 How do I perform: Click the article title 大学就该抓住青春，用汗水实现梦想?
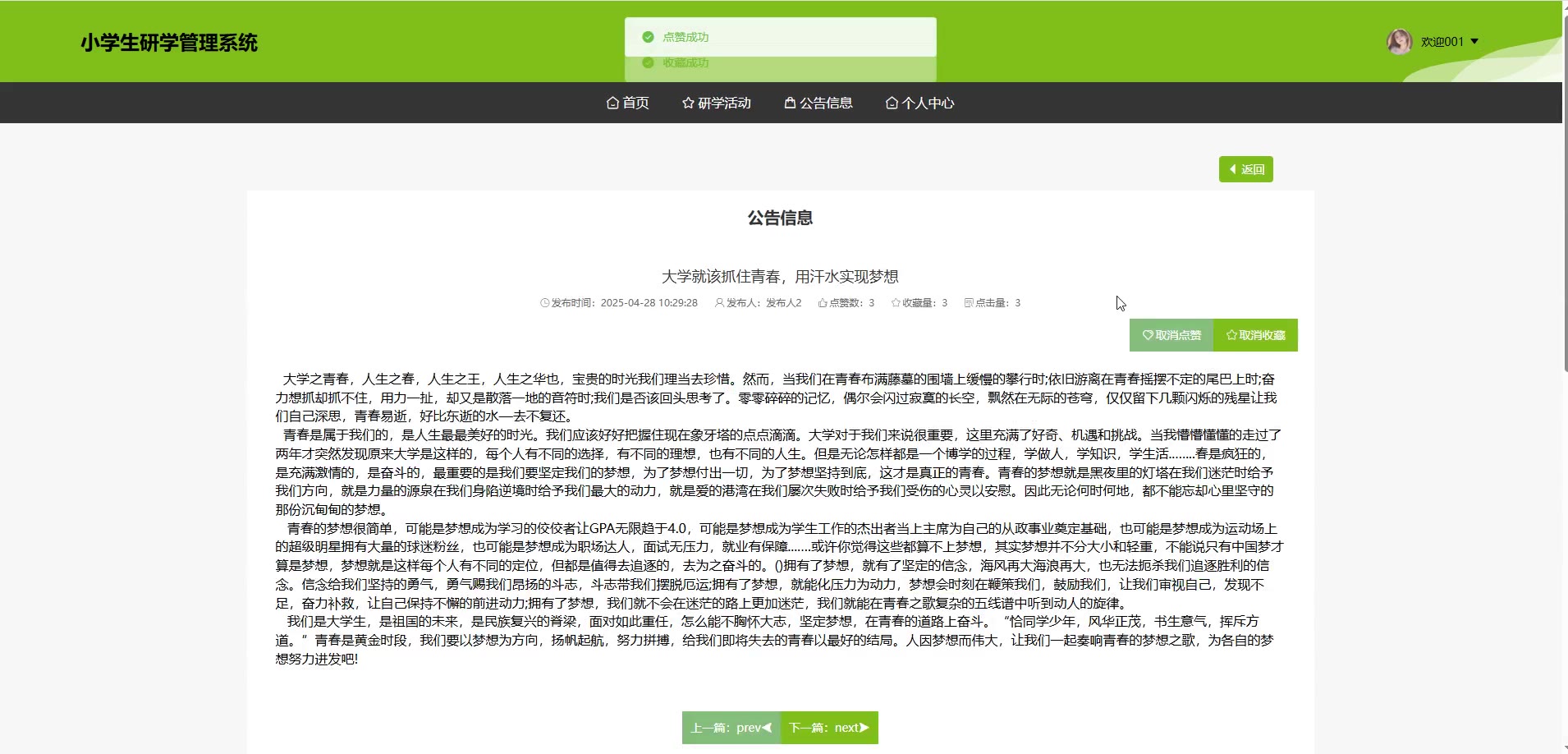tap(780, 277)
